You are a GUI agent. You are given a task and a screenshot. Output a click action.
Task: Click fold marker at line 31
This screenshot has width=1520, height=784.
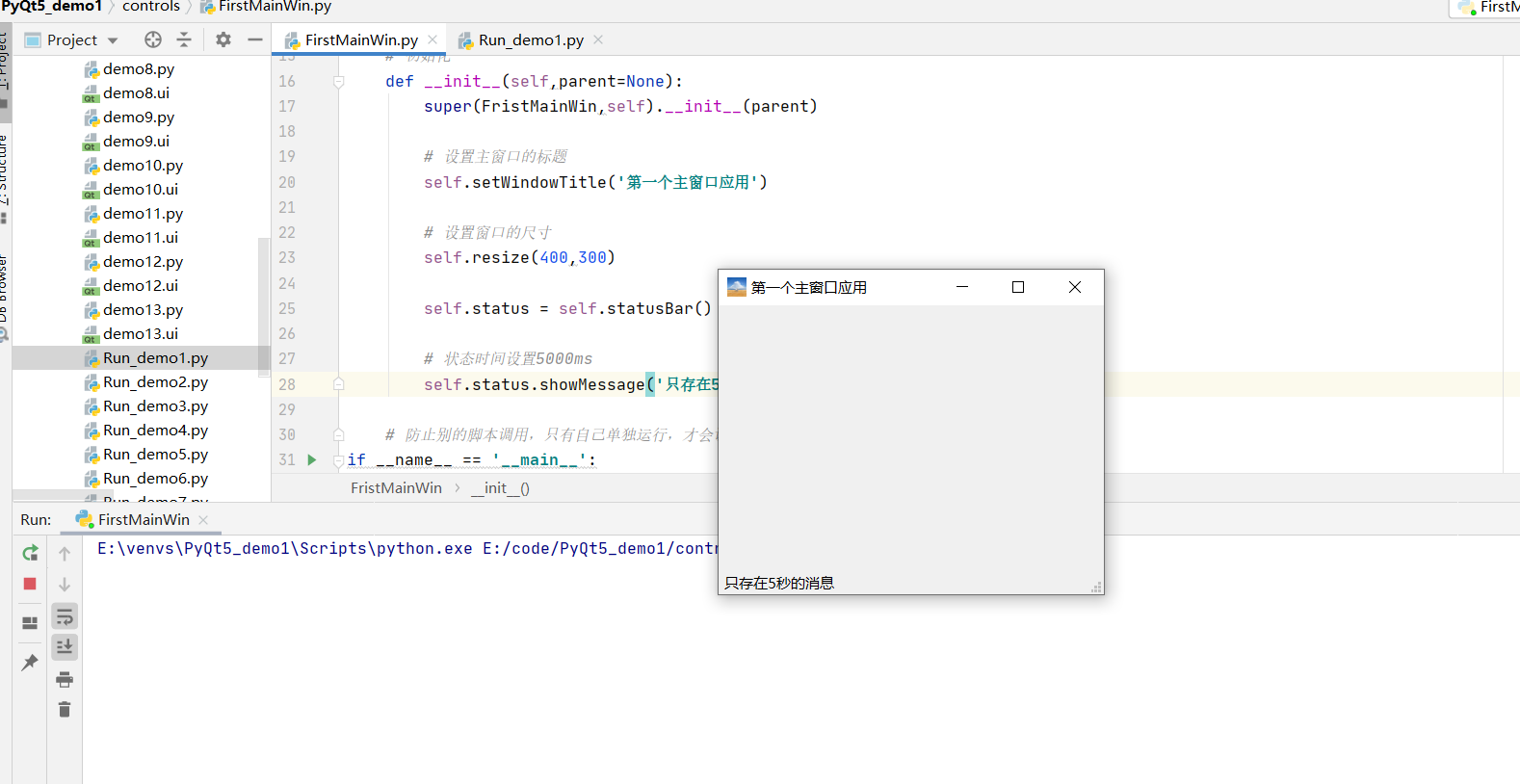click(x=339, y=460)
